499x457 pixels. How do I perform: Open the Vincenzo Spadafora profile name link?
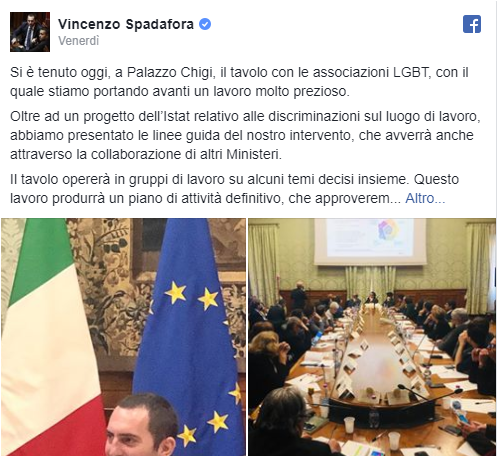(126, 24)
